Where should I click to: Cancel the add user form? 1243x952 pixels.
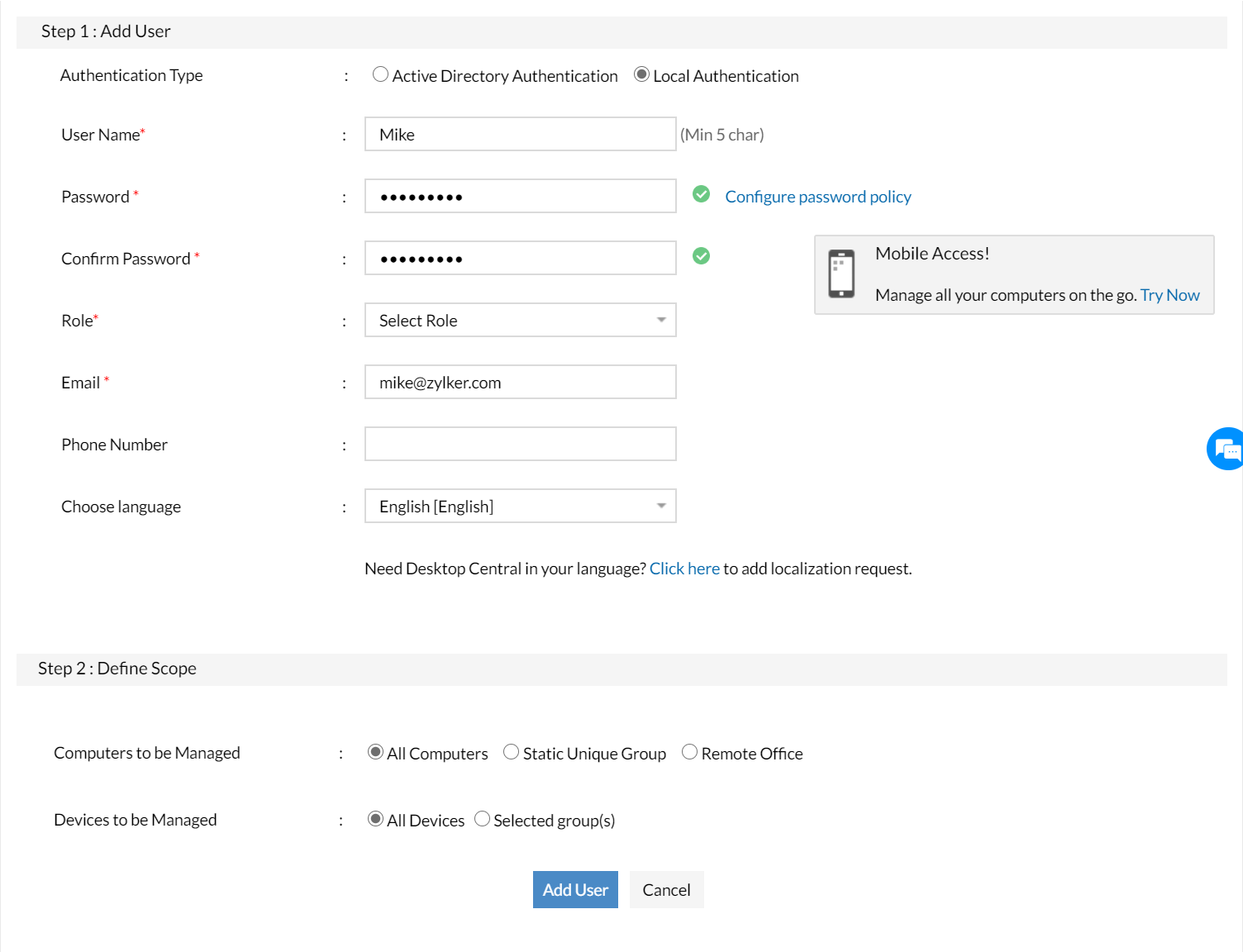[x=666, y=890]
